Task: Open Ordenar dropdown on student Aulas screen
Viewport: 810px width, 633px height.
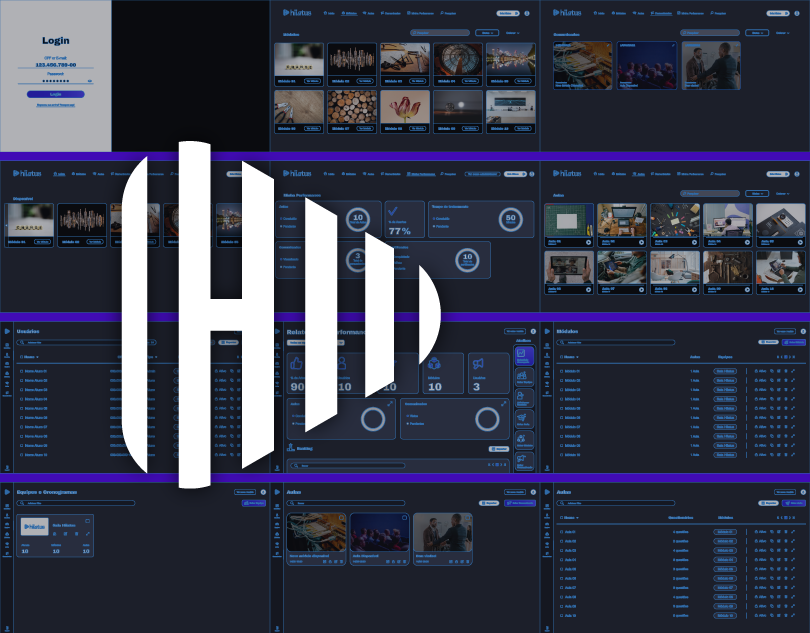Action: pos(782,193)
